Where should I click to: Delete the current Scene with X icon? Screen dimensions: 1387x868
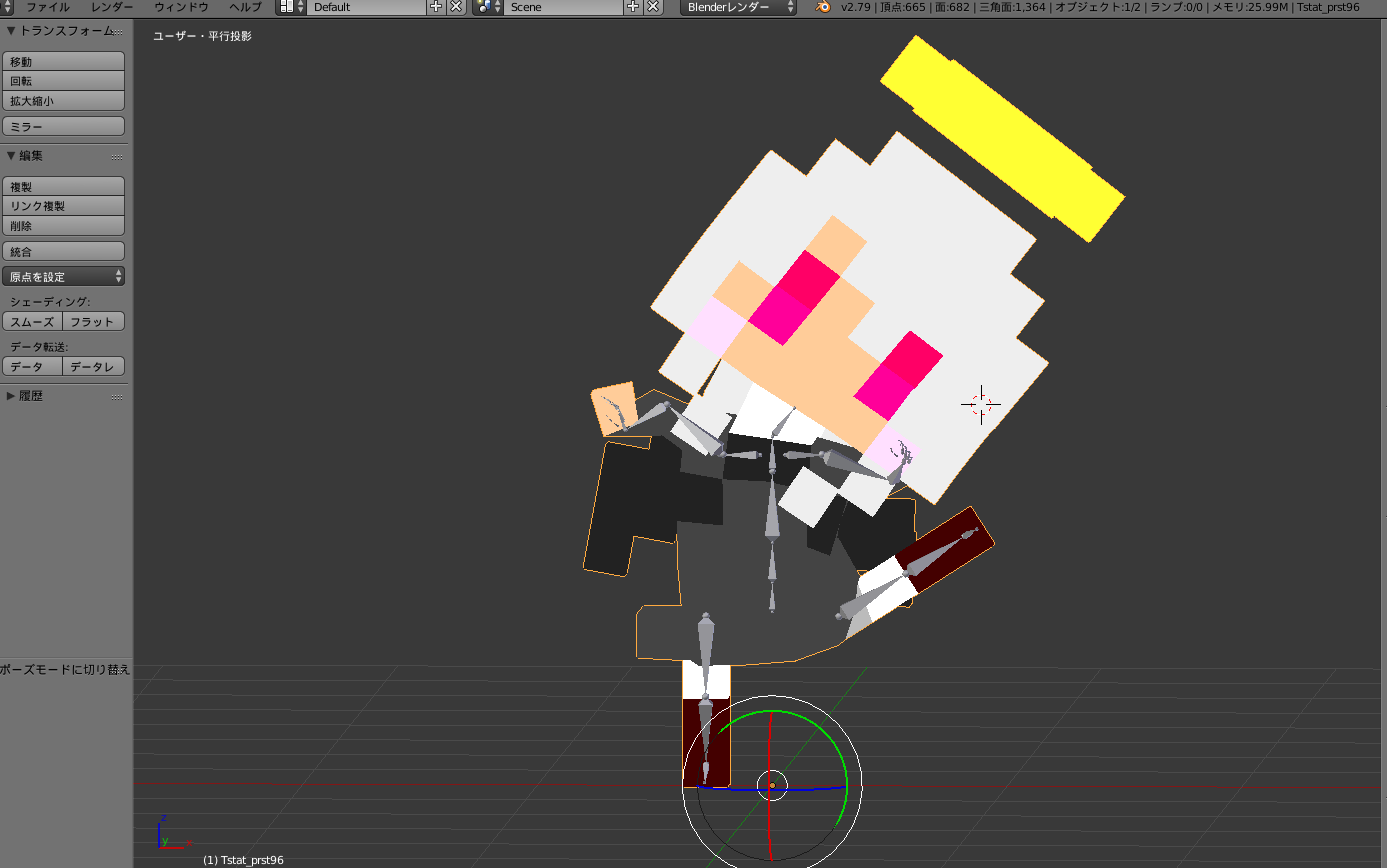pyautogui.click(x=653, y=7)
